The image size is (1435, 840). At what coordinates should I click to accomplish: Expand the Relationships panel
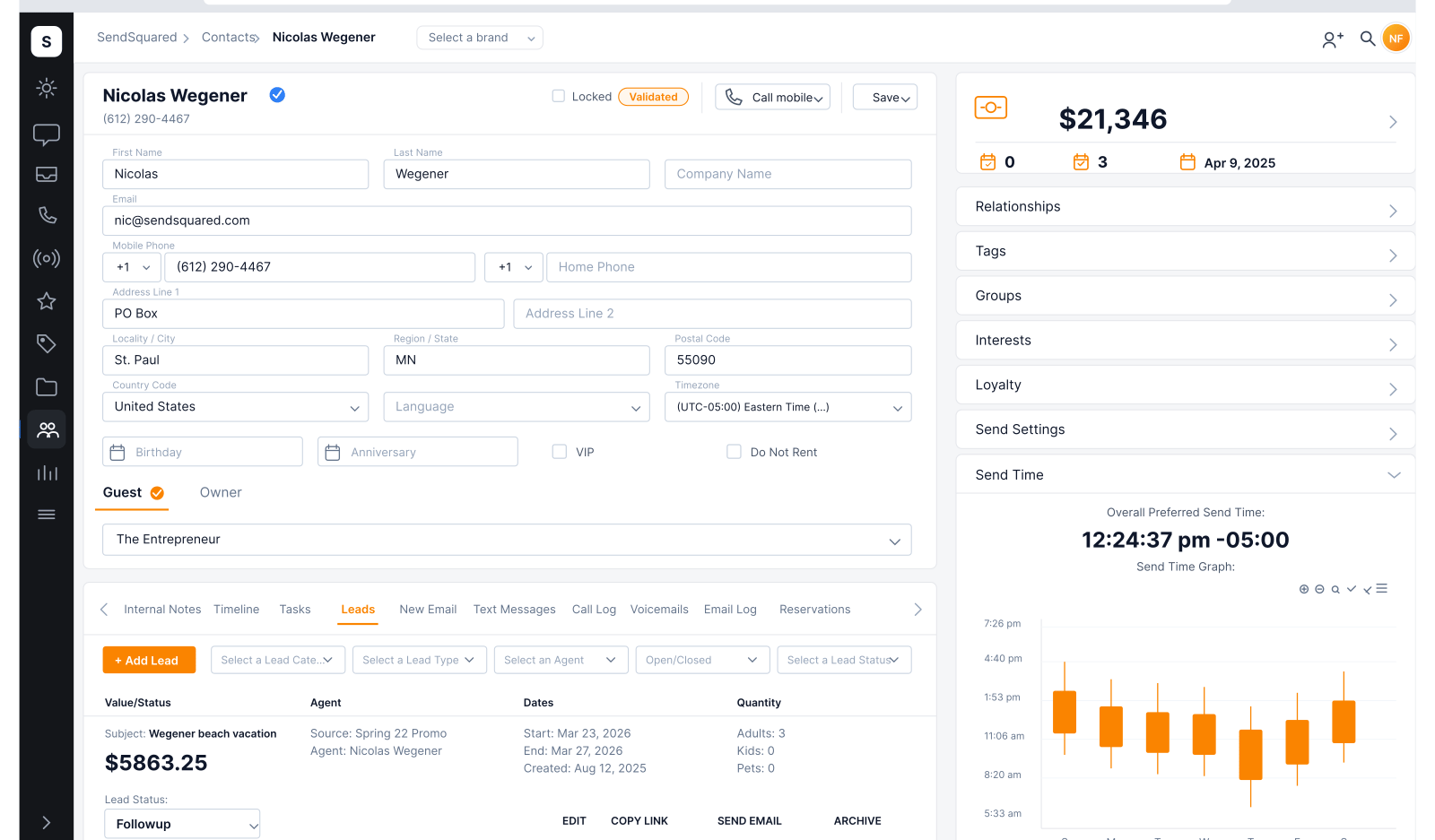coord(1186,207)
